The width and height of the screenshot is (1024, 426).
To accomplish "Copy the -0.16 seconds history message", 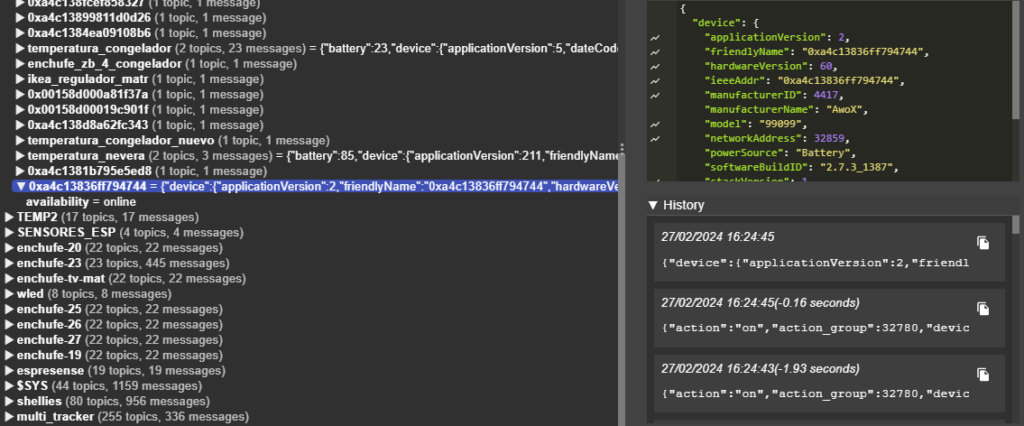I will (983, 308).
